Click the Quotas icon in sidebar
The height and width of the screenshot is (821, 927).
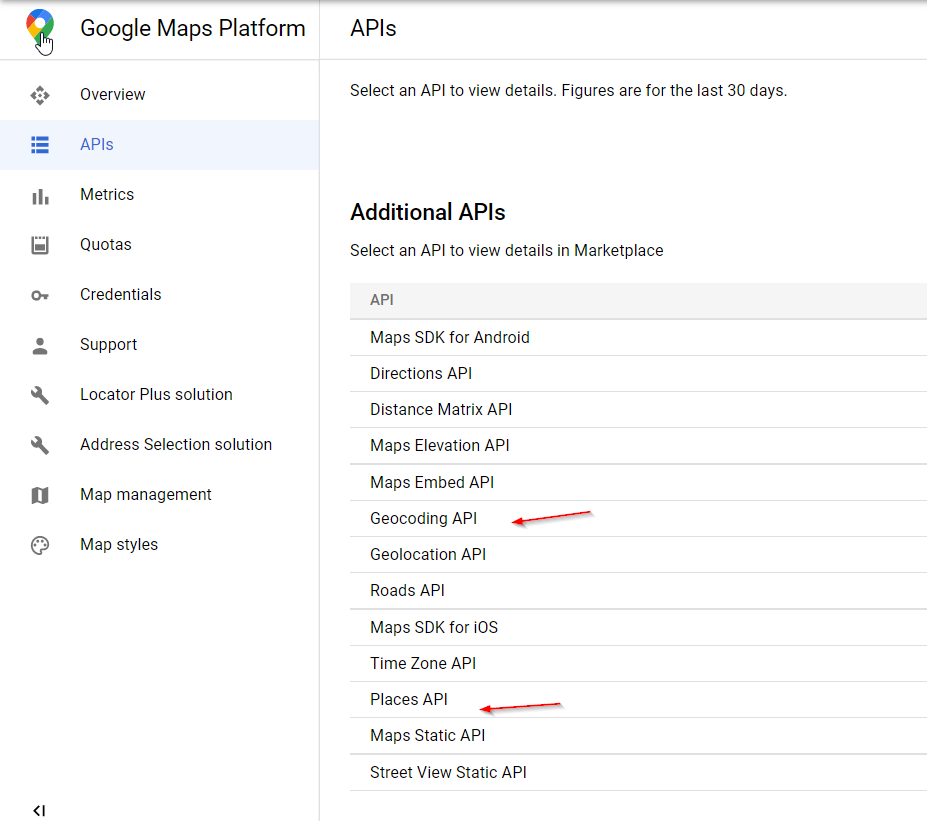(40, 245)
